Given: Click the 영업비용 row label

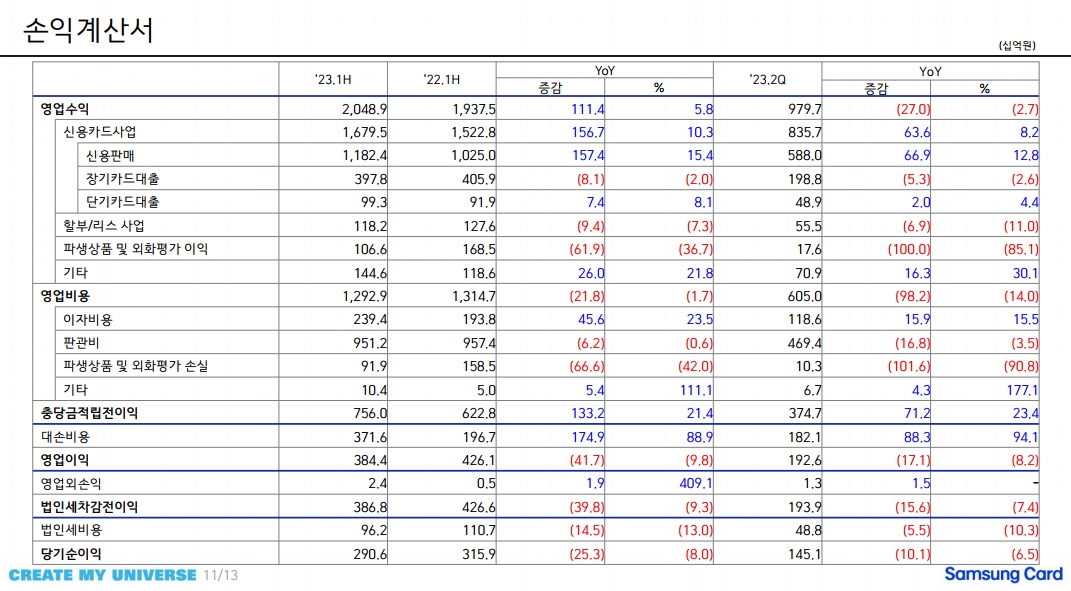Looking at the screenshot, I should tap(65, 296).
